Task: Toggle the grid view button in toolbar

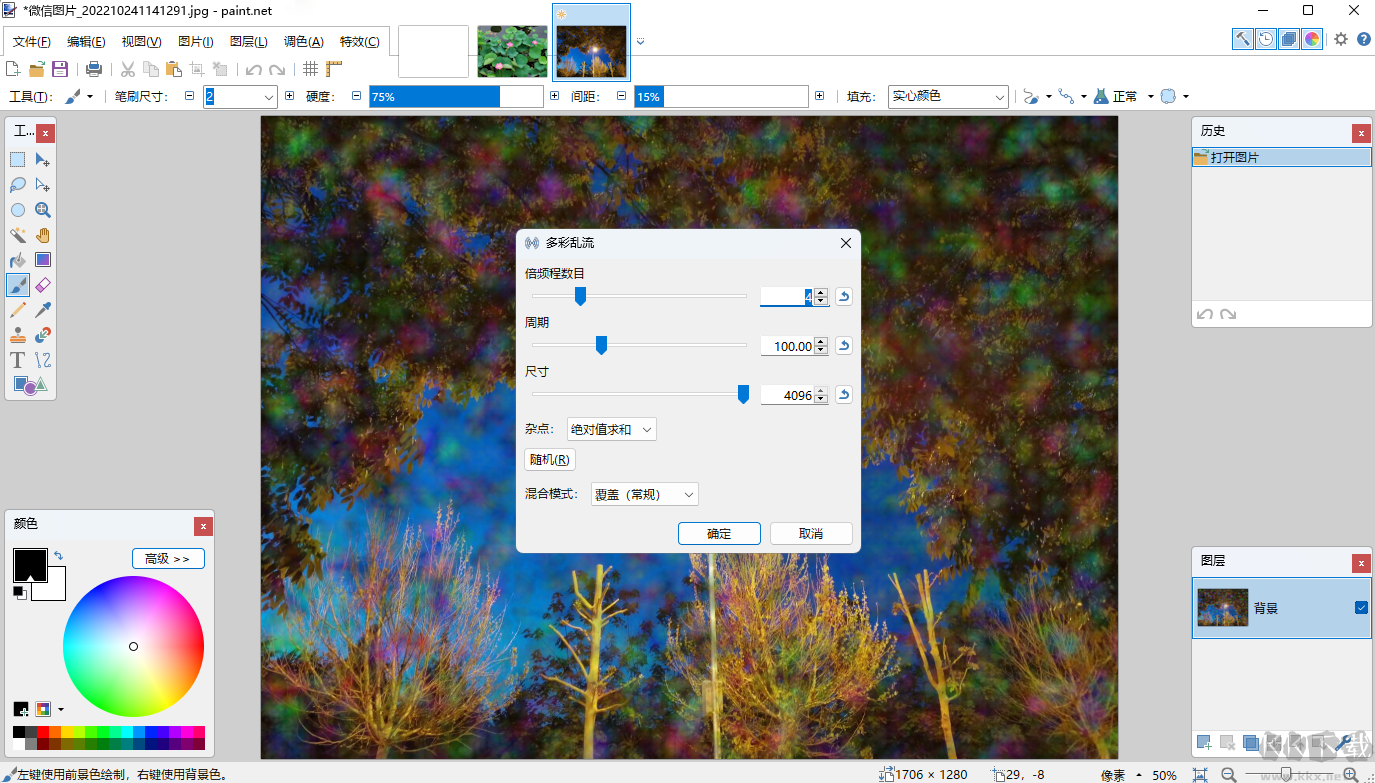Action: [x=312, y=68]
